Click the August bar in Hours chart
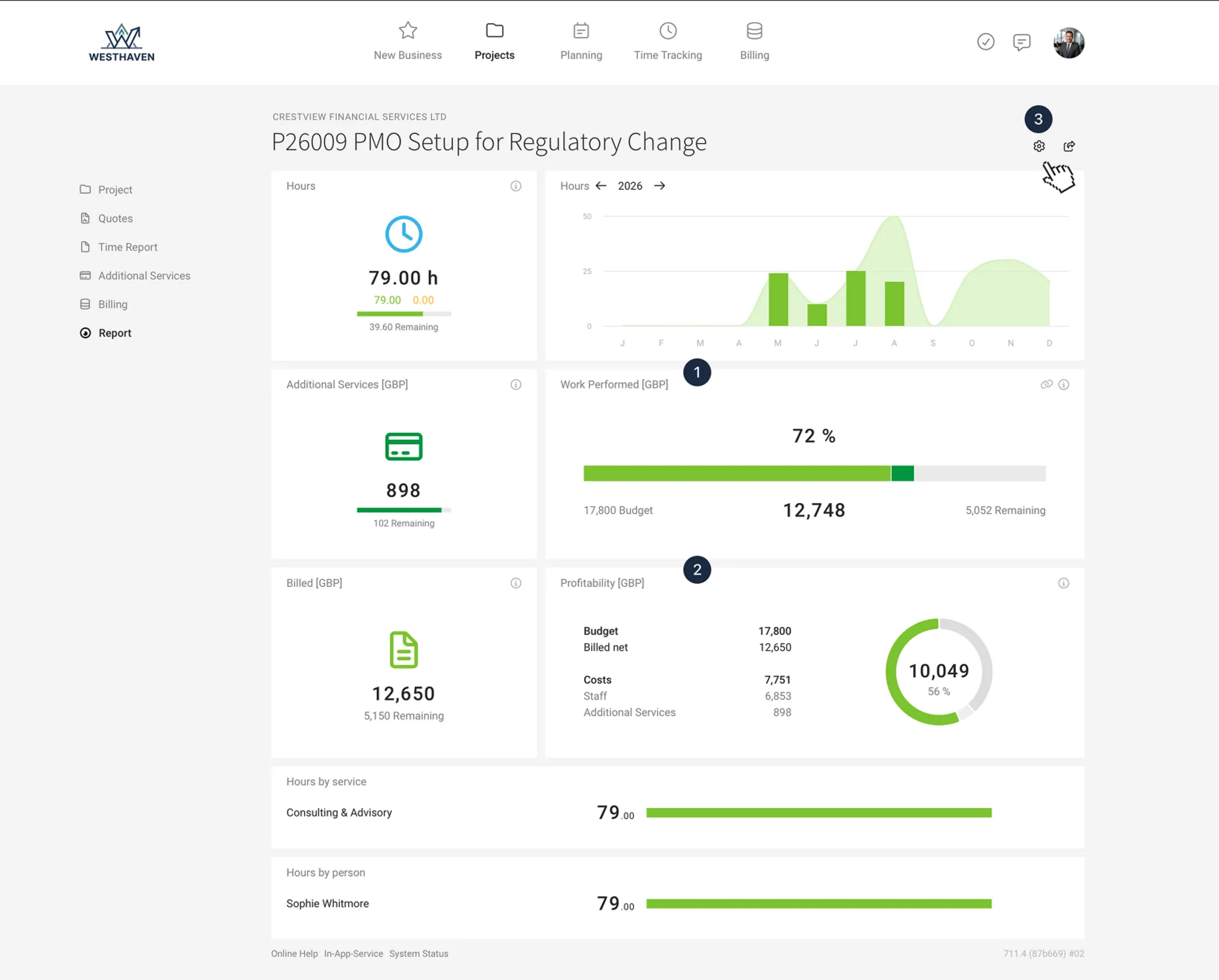1219x980 pixels. [x=894, y=304]
